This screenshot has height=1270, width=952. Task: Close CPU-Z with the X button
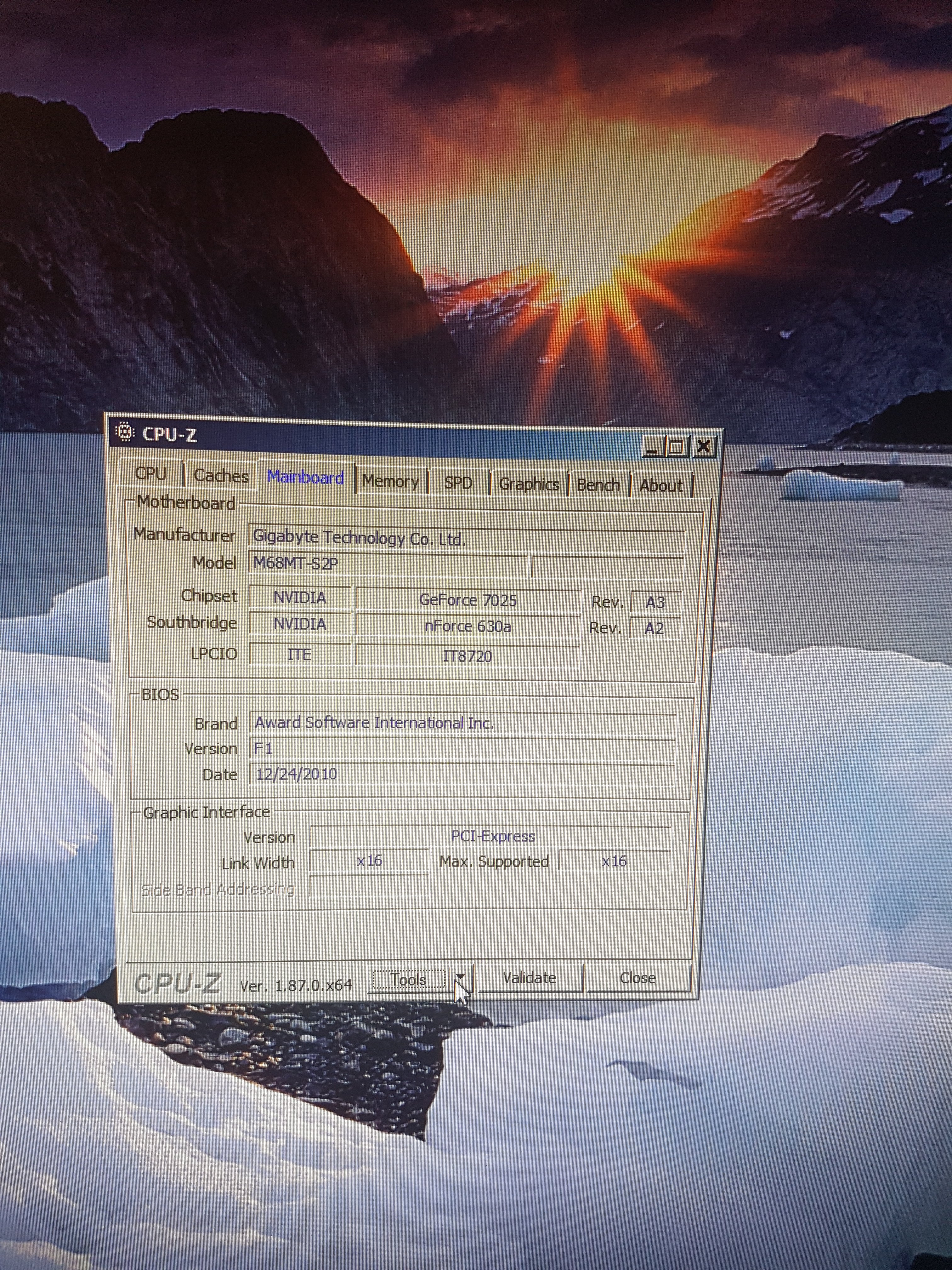[x=704, y=446]
